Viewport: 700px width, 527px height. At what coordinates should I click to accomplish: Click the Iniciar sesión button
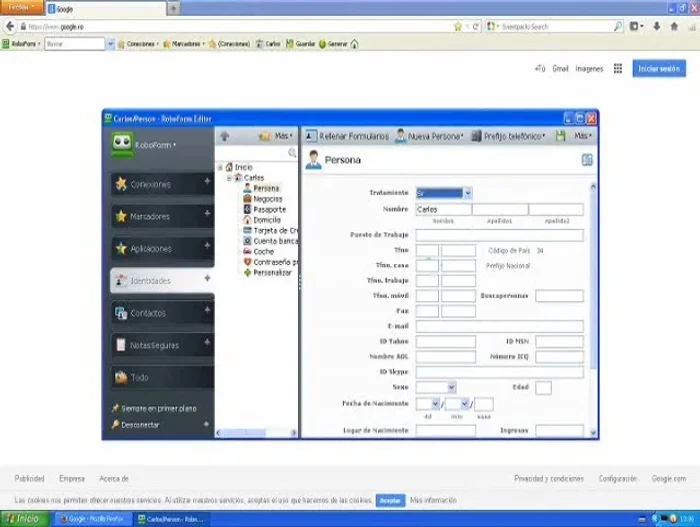[x=659, y=69]
